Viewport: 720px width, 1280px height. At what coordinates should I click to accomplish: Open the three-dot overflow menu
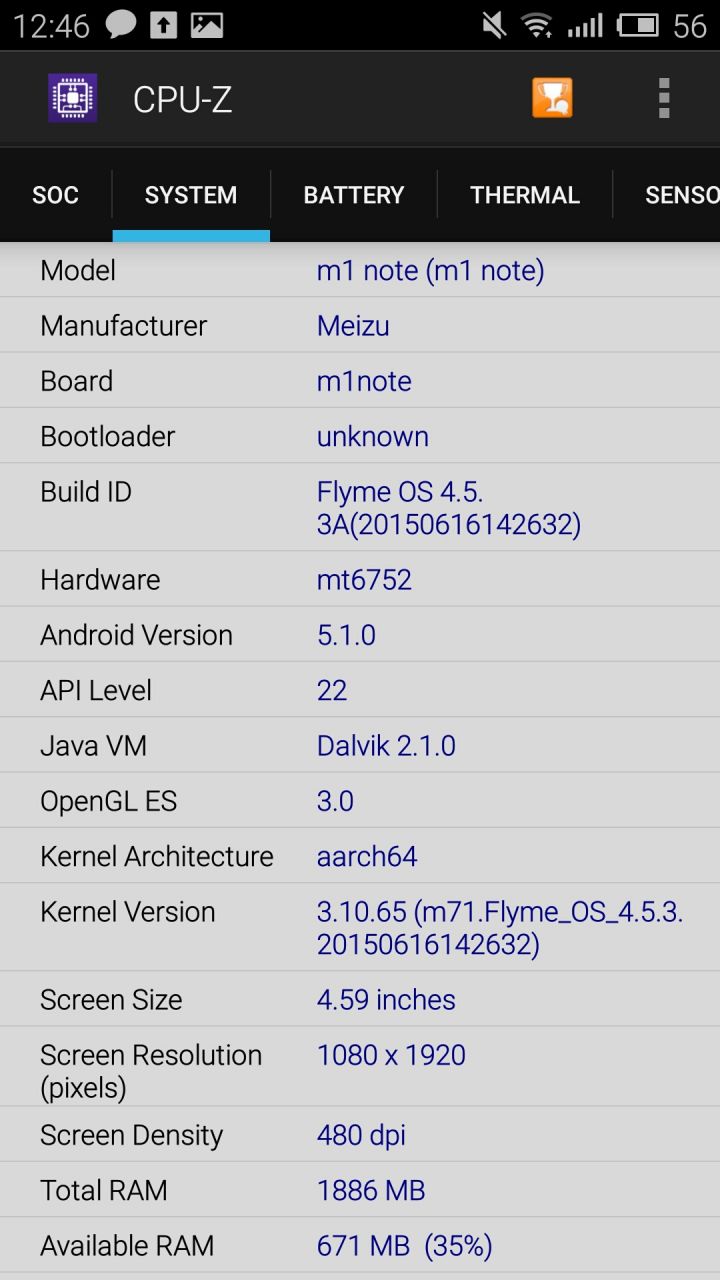click(664, 98)
